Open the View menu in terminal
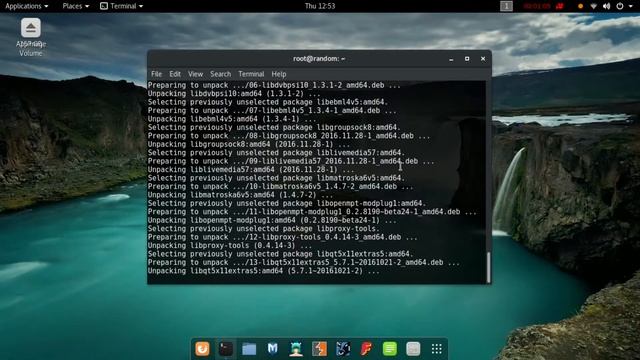 [x=195, y=74]
